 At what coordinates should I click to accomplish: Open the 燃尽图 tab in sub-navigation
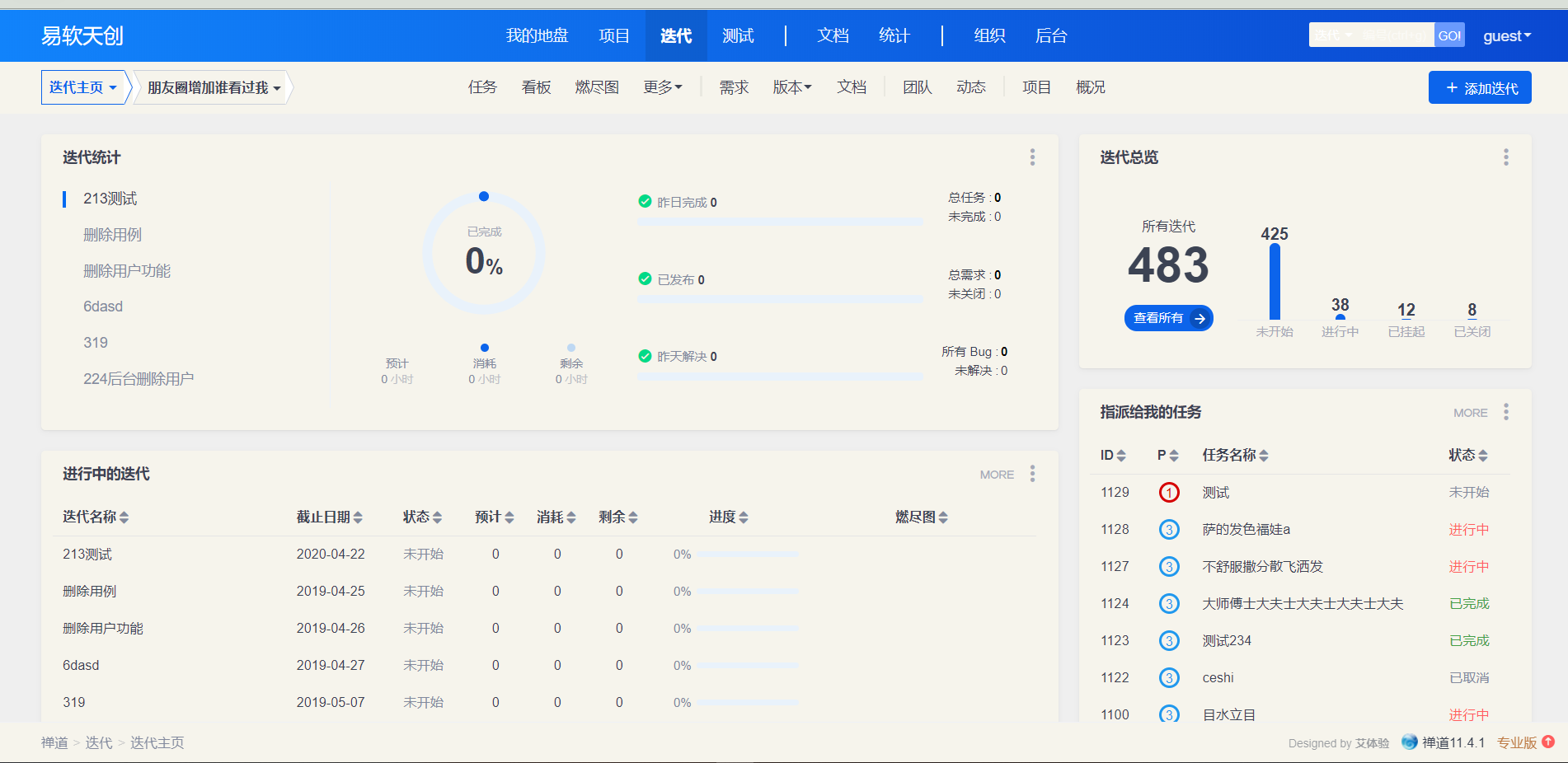597,87
